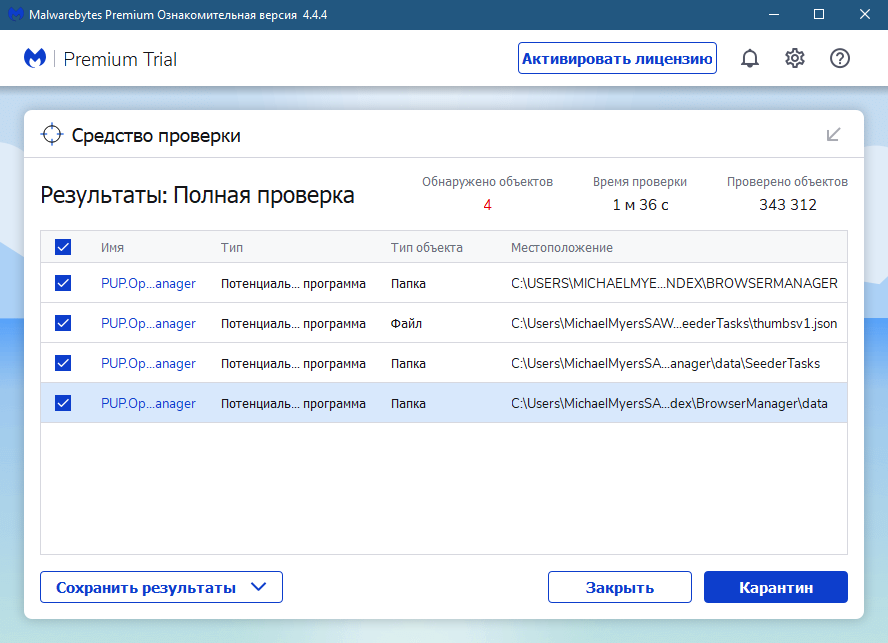Click the Сохранить результаты button label
Screen dimensions: 888x643
[146, 587]
